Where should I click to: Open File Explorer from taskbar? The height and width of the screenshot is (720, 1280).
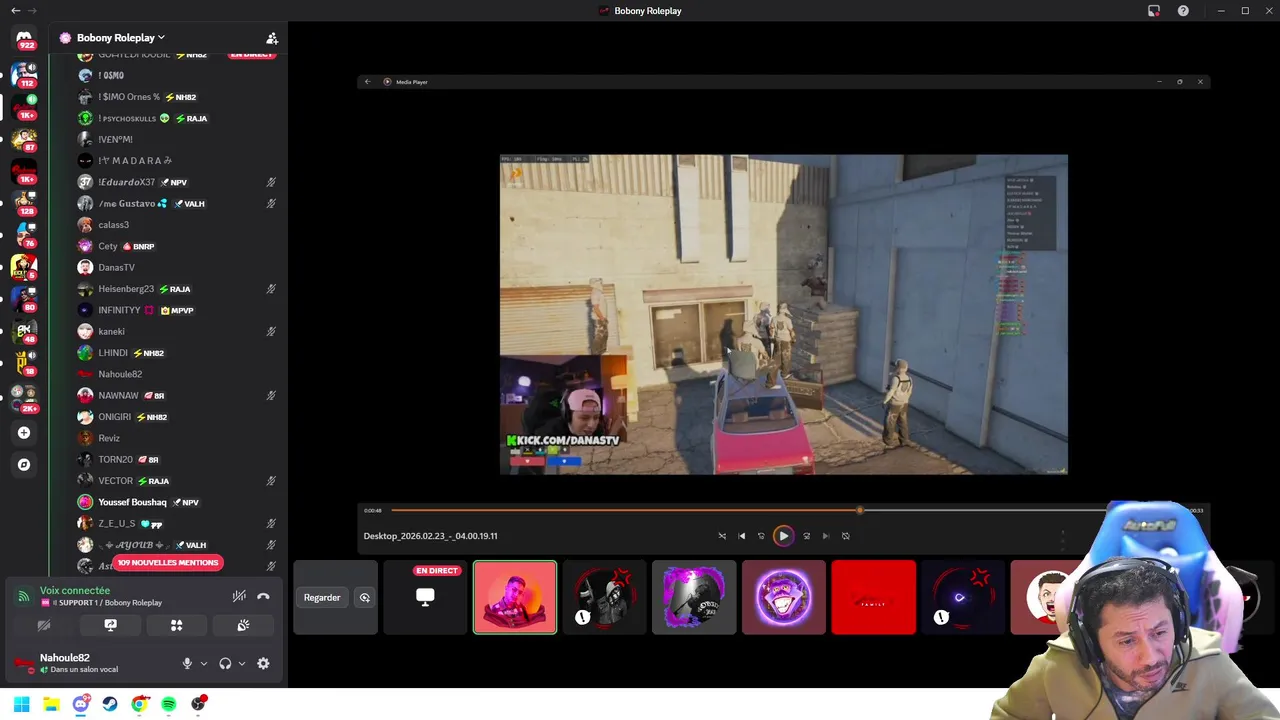pyautogui.click(x=51, y=704)
